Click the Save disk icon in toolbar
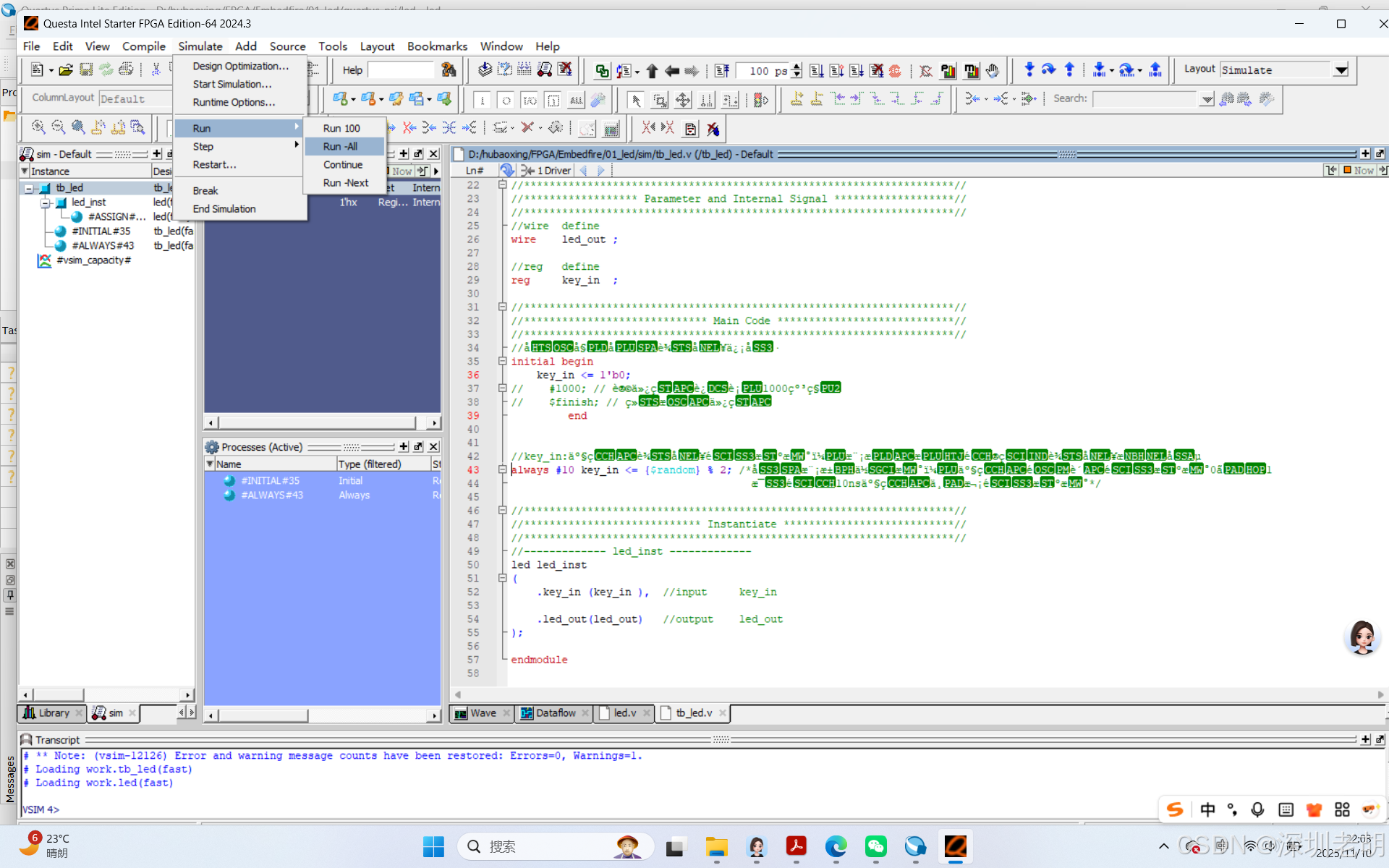 coord(86,70)
